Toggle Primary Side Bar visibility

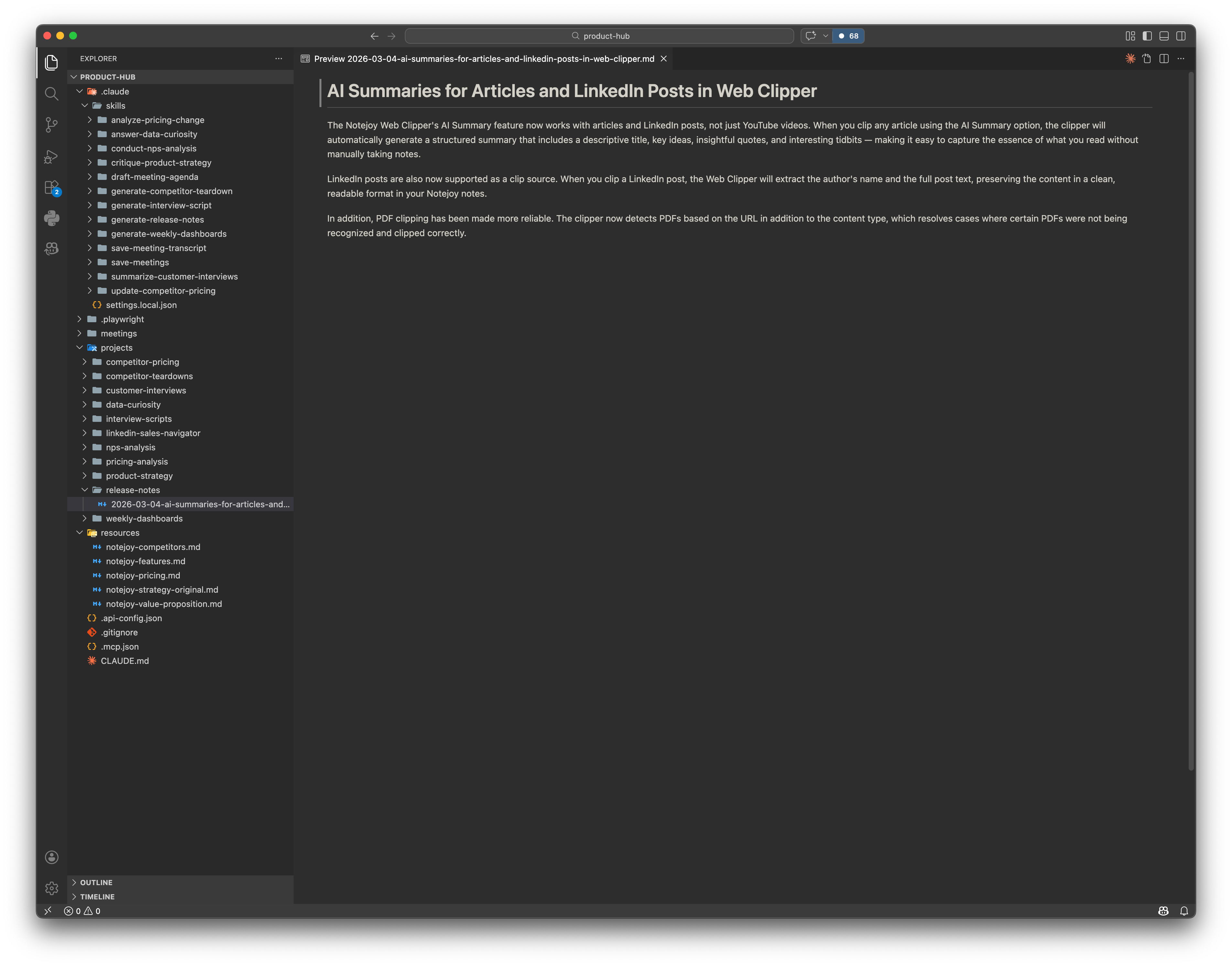[x=1147, y=36]
